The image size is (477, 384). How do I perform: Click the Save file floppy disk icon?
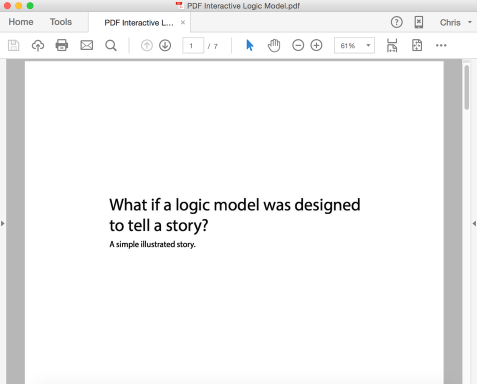click(x=13, y=45)
